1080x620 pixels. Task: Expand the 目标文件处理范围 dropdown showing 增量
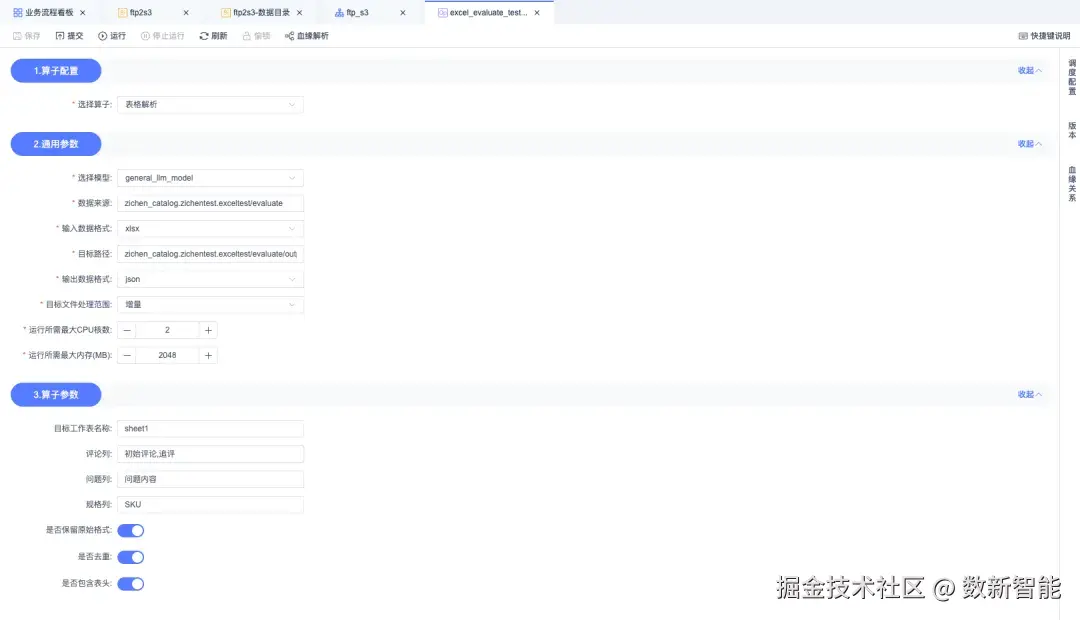pos(210,304)
